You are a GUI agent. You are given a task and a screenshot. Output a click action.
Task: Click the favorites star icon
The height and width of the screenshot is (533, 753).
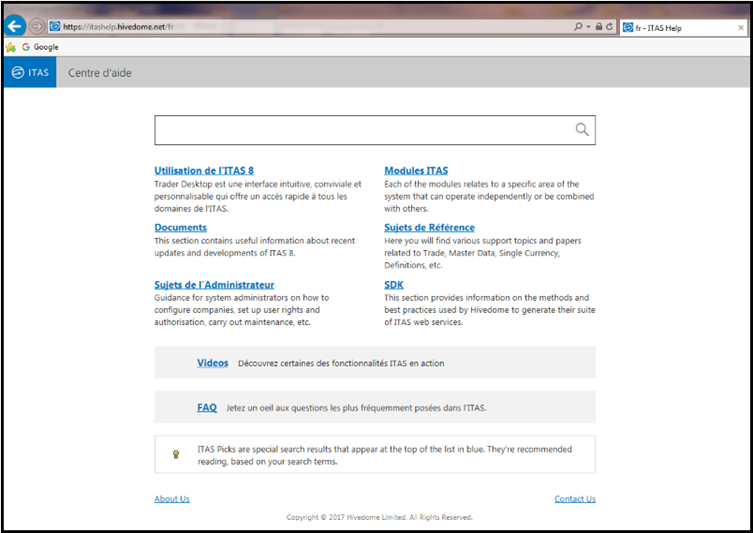[11, 47]
